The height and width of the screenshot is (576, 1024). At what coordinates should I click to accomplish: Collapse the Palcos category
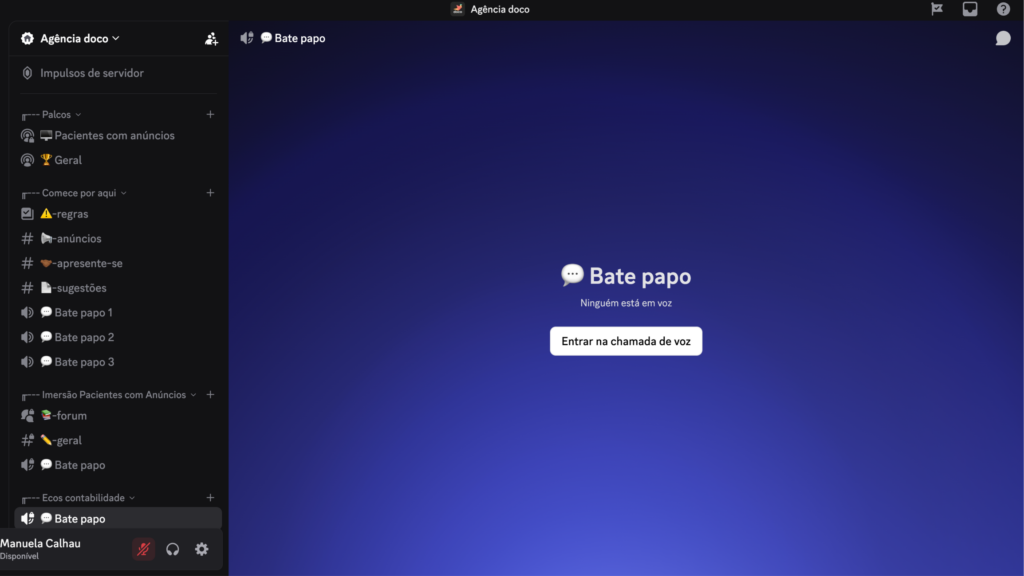click(x=61, y=115)
